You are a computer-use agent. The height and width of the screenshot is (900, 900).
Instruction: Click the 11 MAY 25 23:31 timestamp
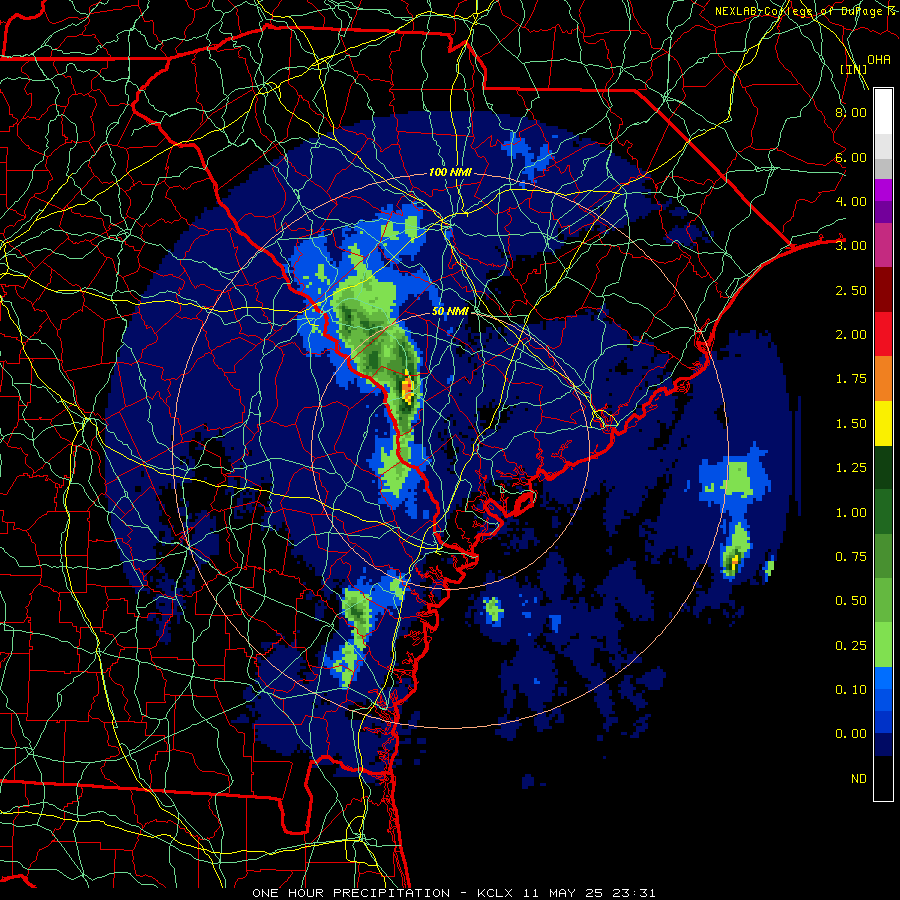(x=589, y=893)
